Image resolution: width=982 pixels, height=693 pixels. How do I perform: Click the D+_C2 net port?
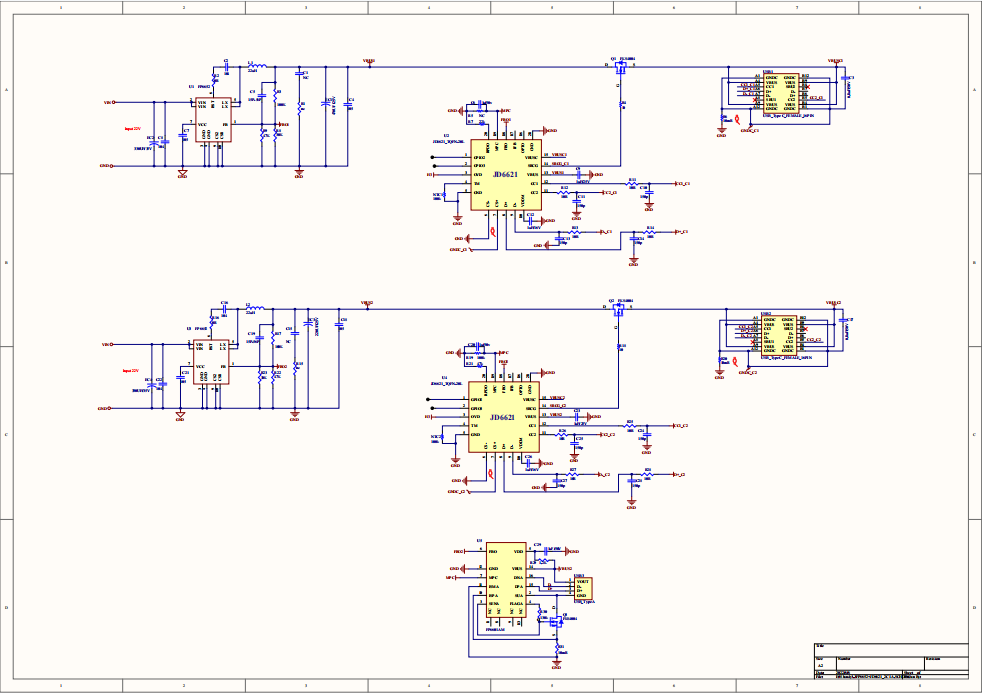pyautogui.click(x=678, y=474)
